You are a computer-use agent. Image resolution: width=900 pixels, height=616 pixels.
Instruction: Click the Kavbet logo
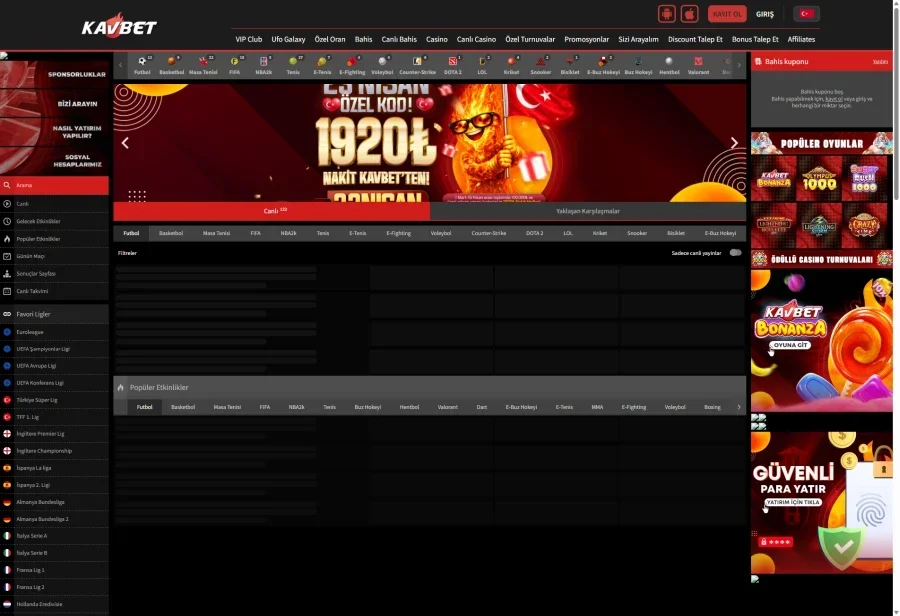119,26
